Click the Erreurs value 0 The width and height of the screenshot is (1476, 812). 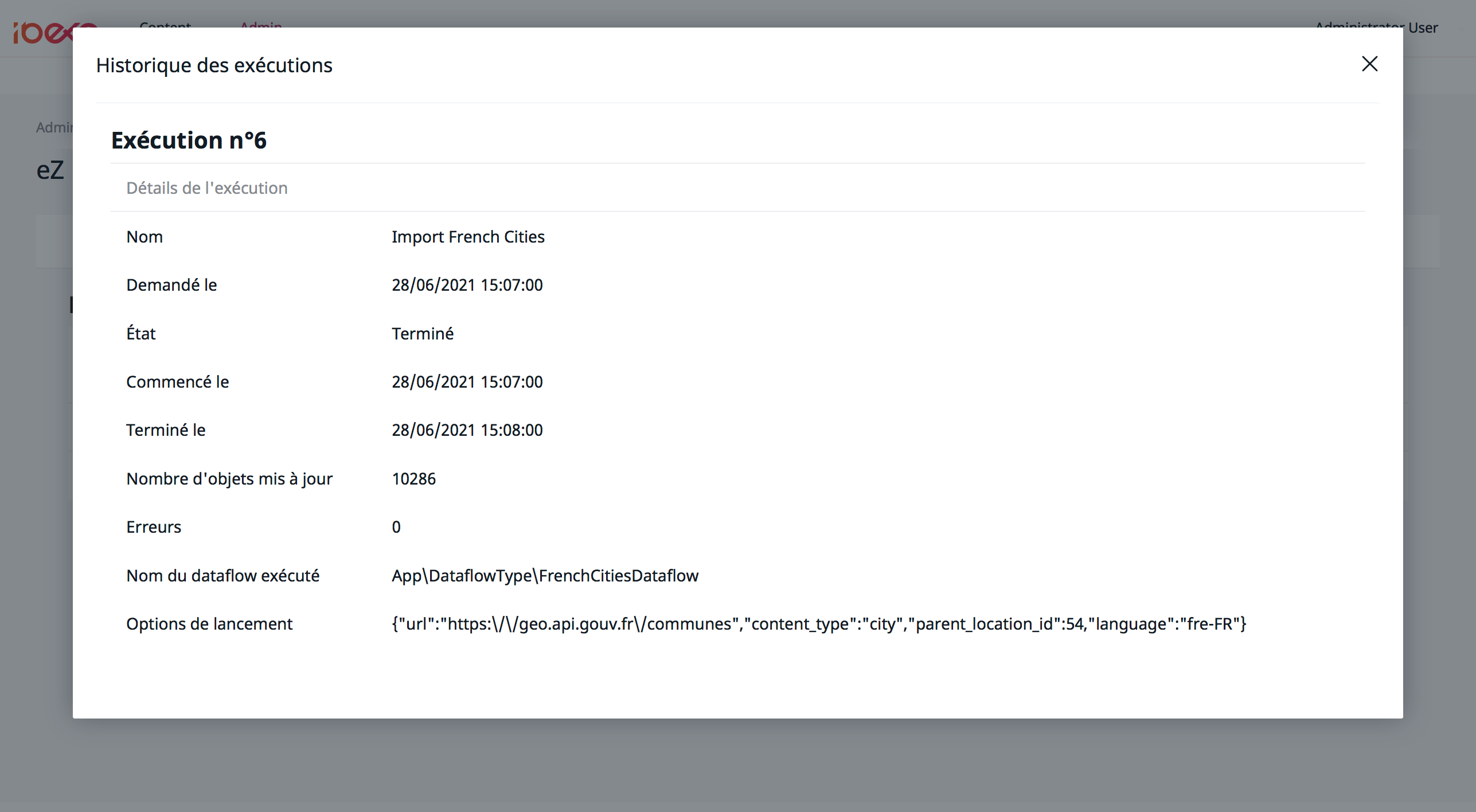point(396,527)
